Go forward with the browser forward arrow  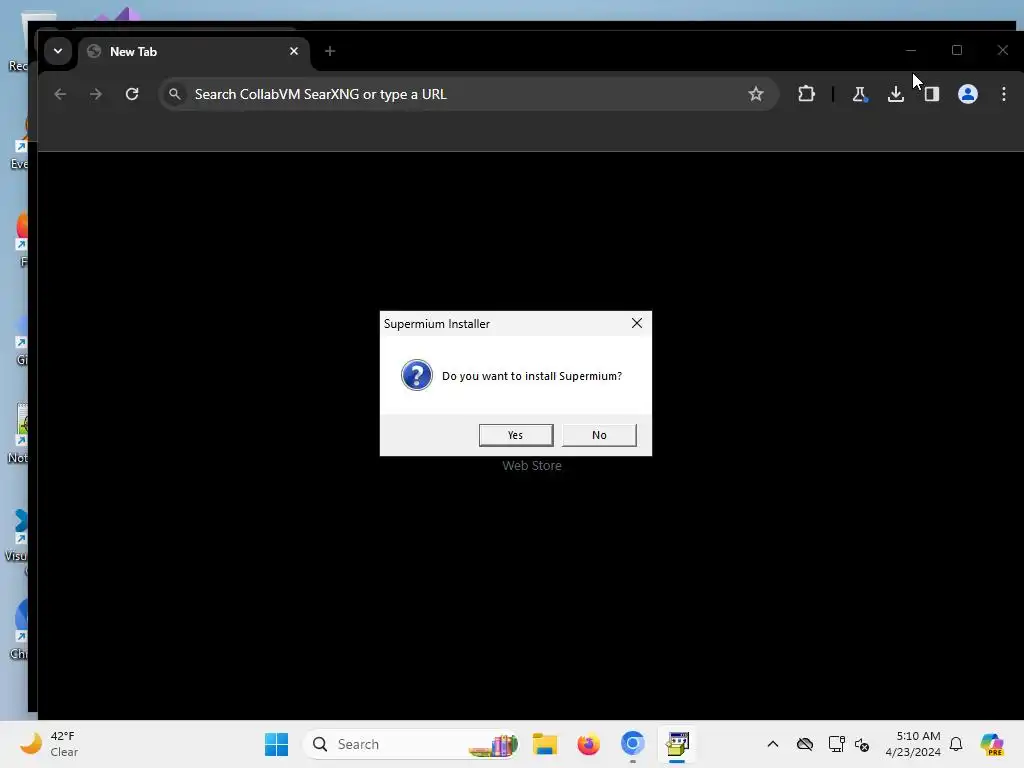[x=96, y=94]
